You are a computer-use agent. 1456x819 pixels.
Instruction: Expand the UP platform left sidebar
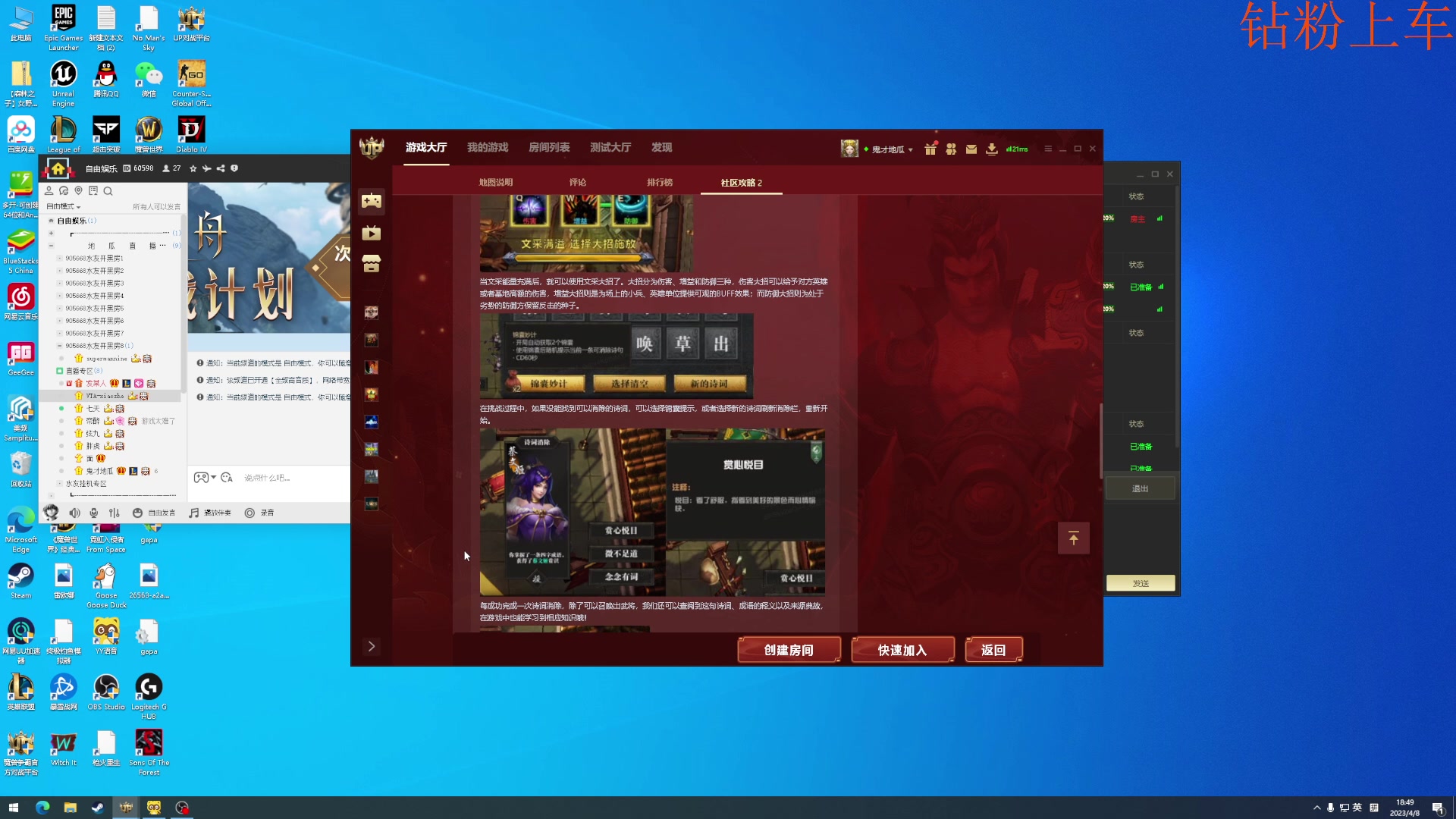372,646
